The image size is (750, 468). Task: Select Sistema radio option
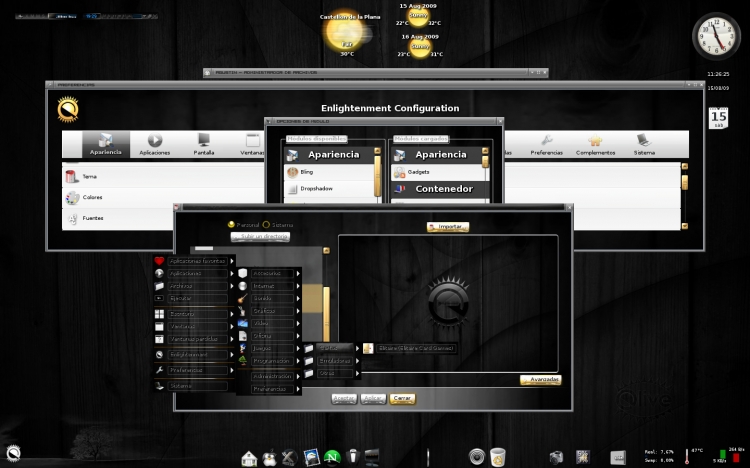pos(277,224)
